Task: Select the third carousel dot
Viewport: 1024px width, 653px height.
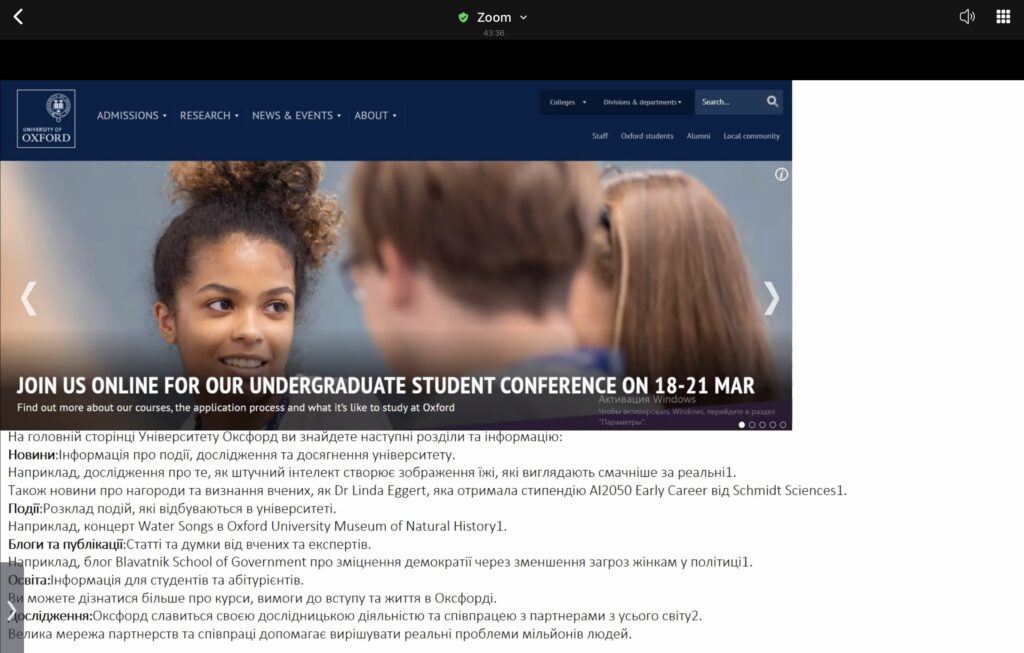Action: (x=762, y=424)
